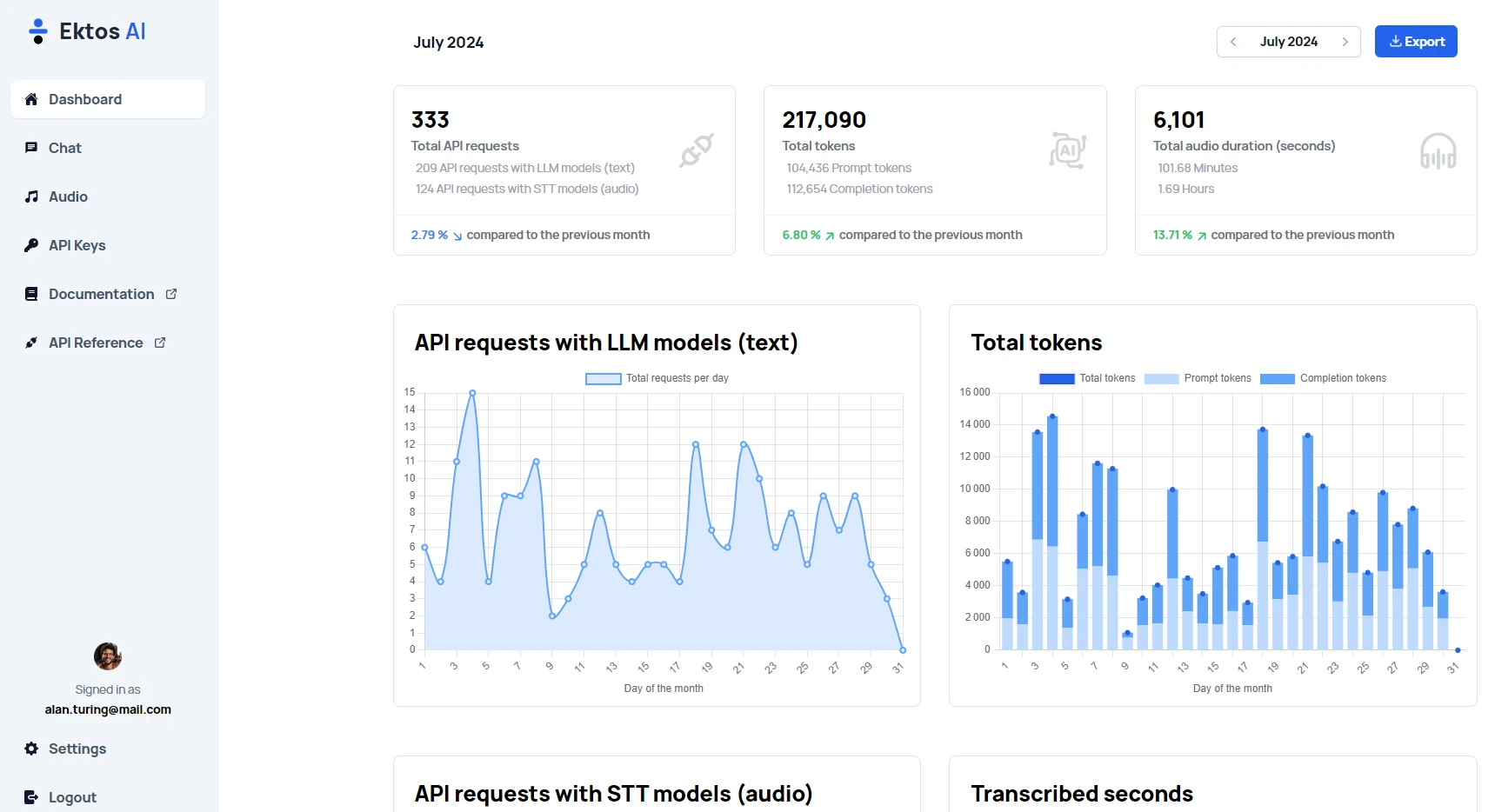Click the user avatar picture
Screen dimensions: 1495x812
point(108,656)
